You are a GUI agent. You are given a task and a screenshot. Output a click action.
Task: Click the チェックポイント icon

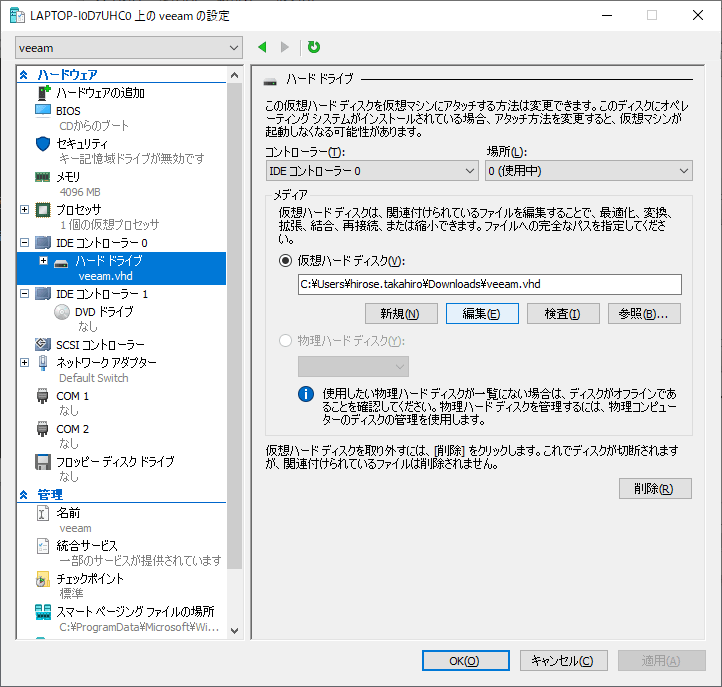point(42,579)
